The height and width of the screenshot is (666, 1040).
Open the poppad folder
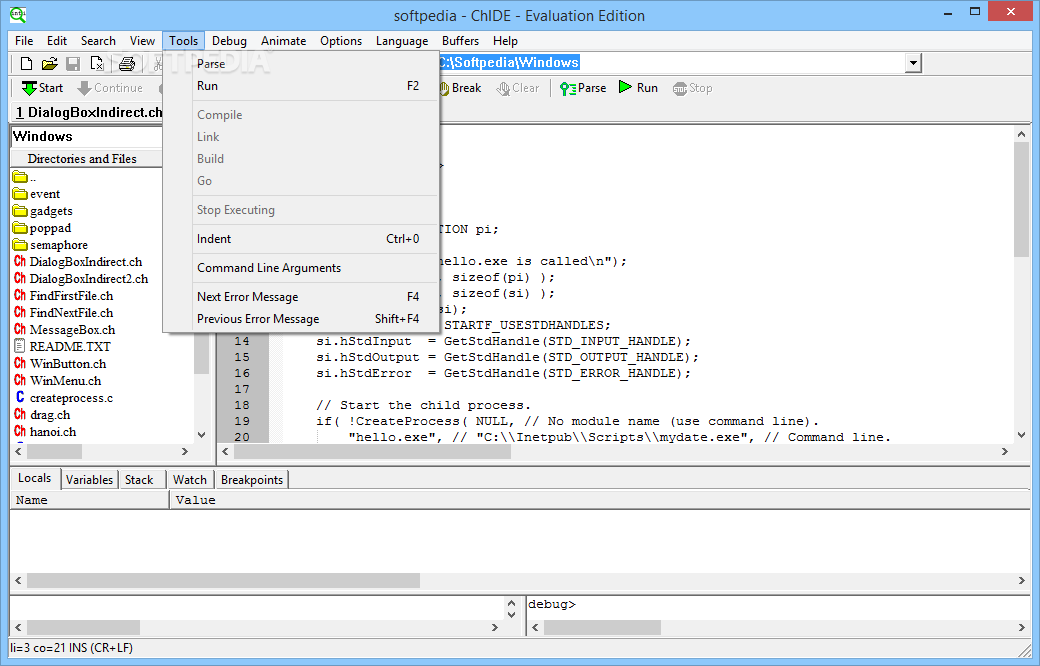[42, 228]
